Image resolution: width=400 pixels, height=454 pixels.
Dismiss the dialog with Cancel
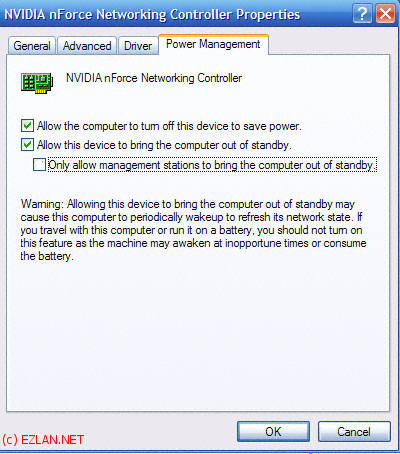[x=354, y=432]
